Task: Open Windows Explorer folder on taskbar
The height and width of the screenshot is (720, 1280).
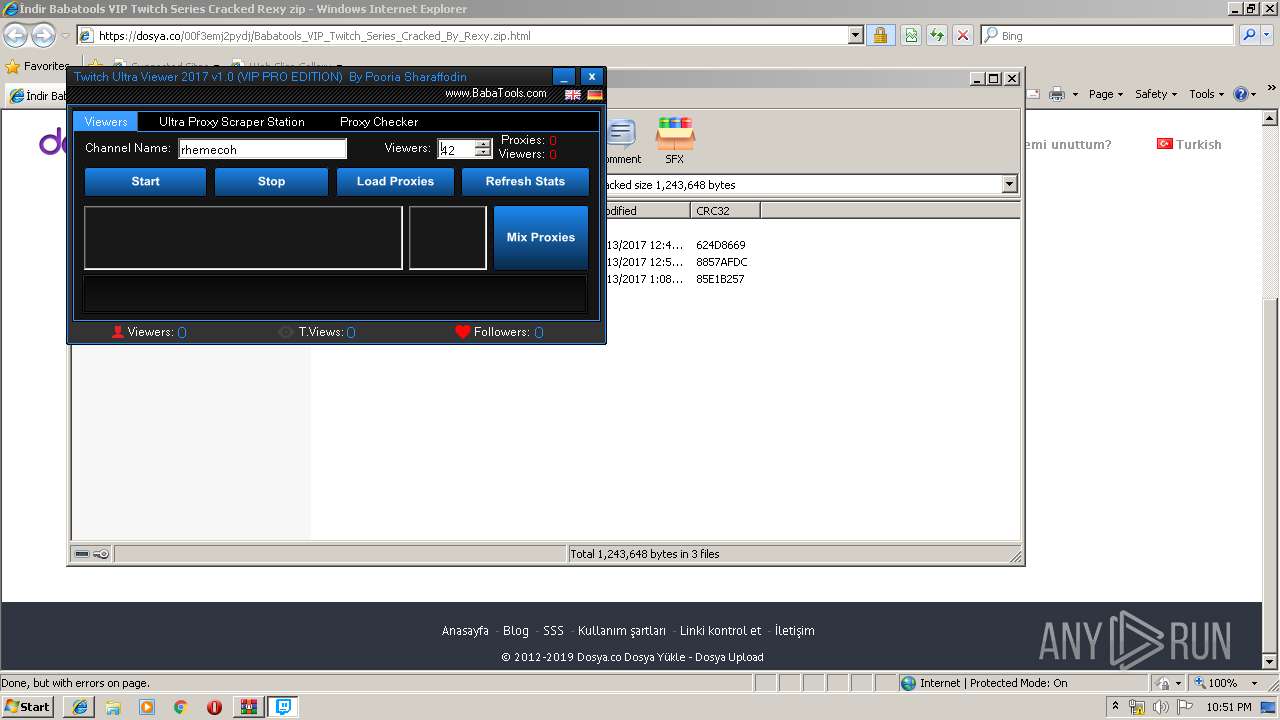Action: pyautogui.click(x=113, y=707)
